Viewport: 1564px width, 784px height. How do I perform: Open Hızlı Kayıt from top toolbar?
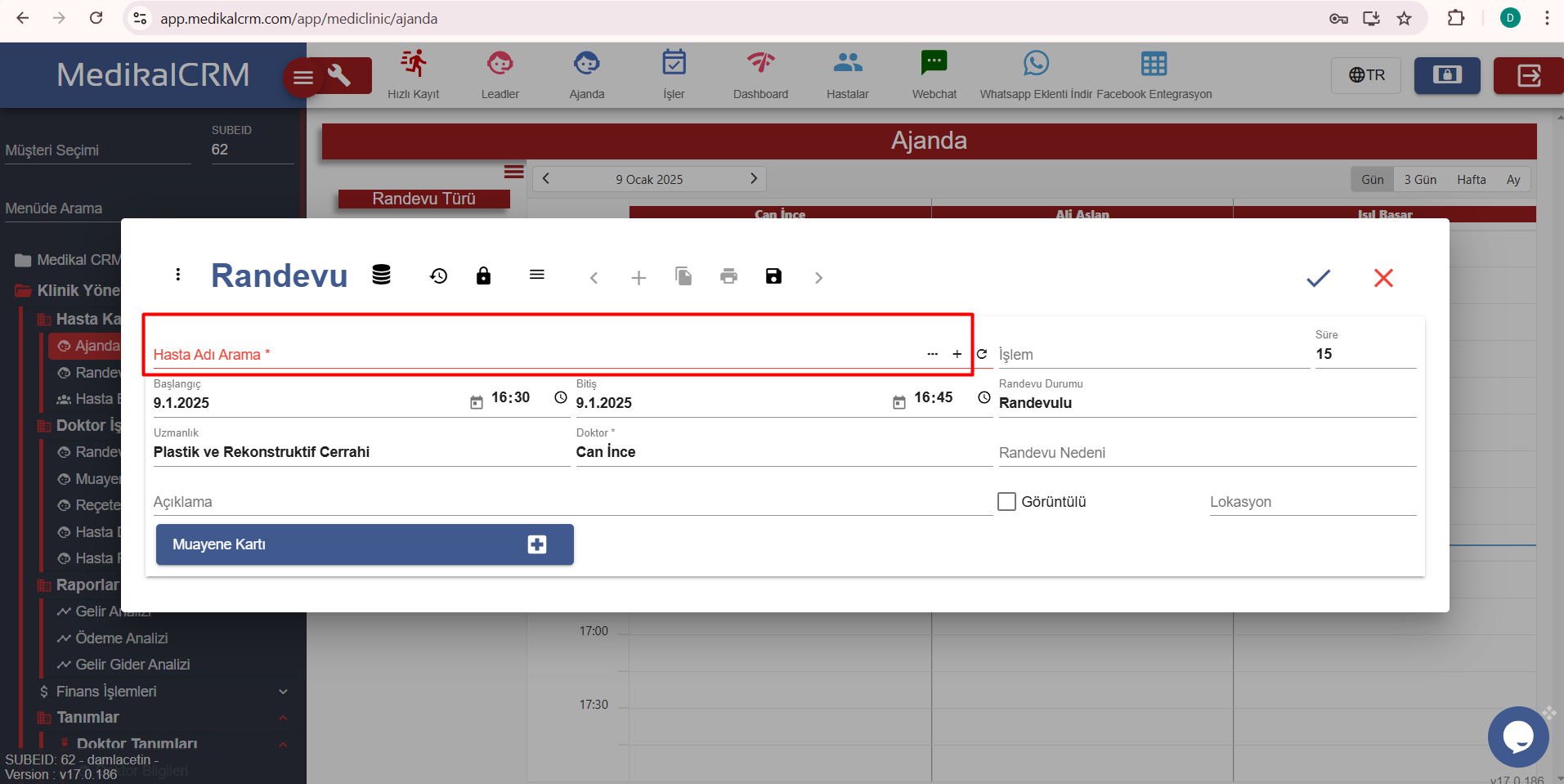(x=414, y=74)
